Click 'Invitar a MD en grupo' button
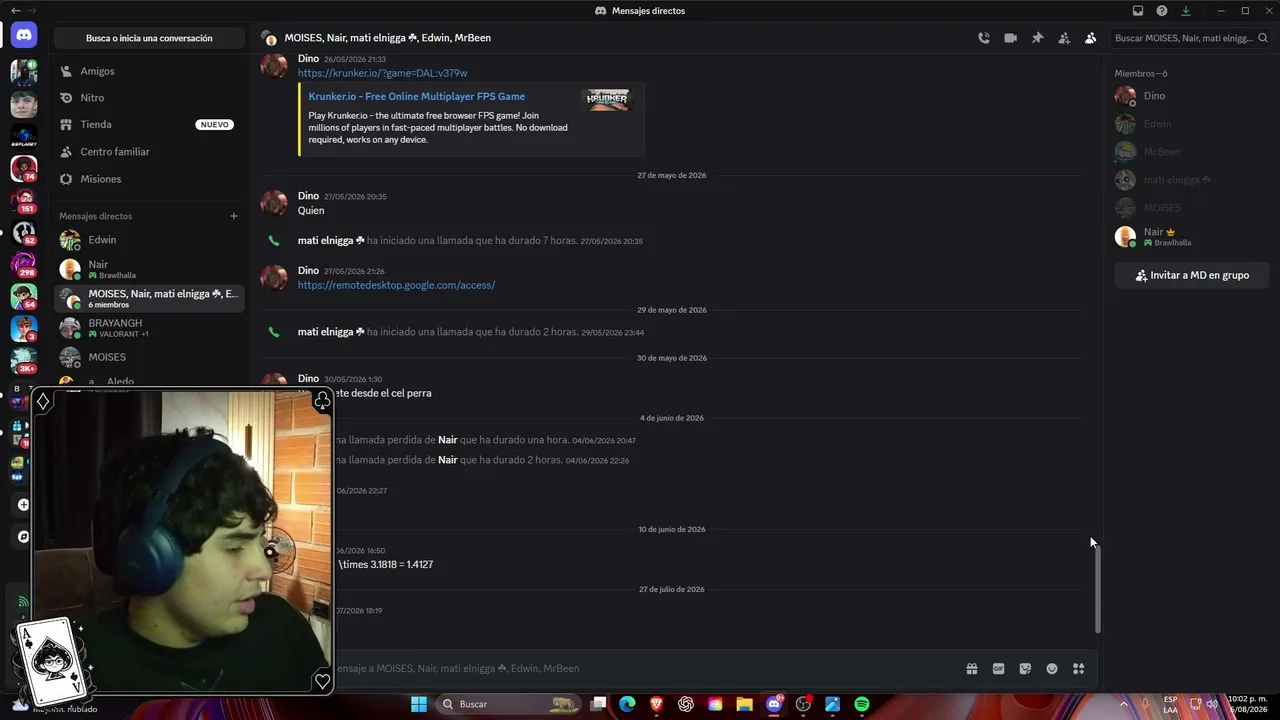The width and height of the screenshot is (1280, 720). click(1192, 275)
